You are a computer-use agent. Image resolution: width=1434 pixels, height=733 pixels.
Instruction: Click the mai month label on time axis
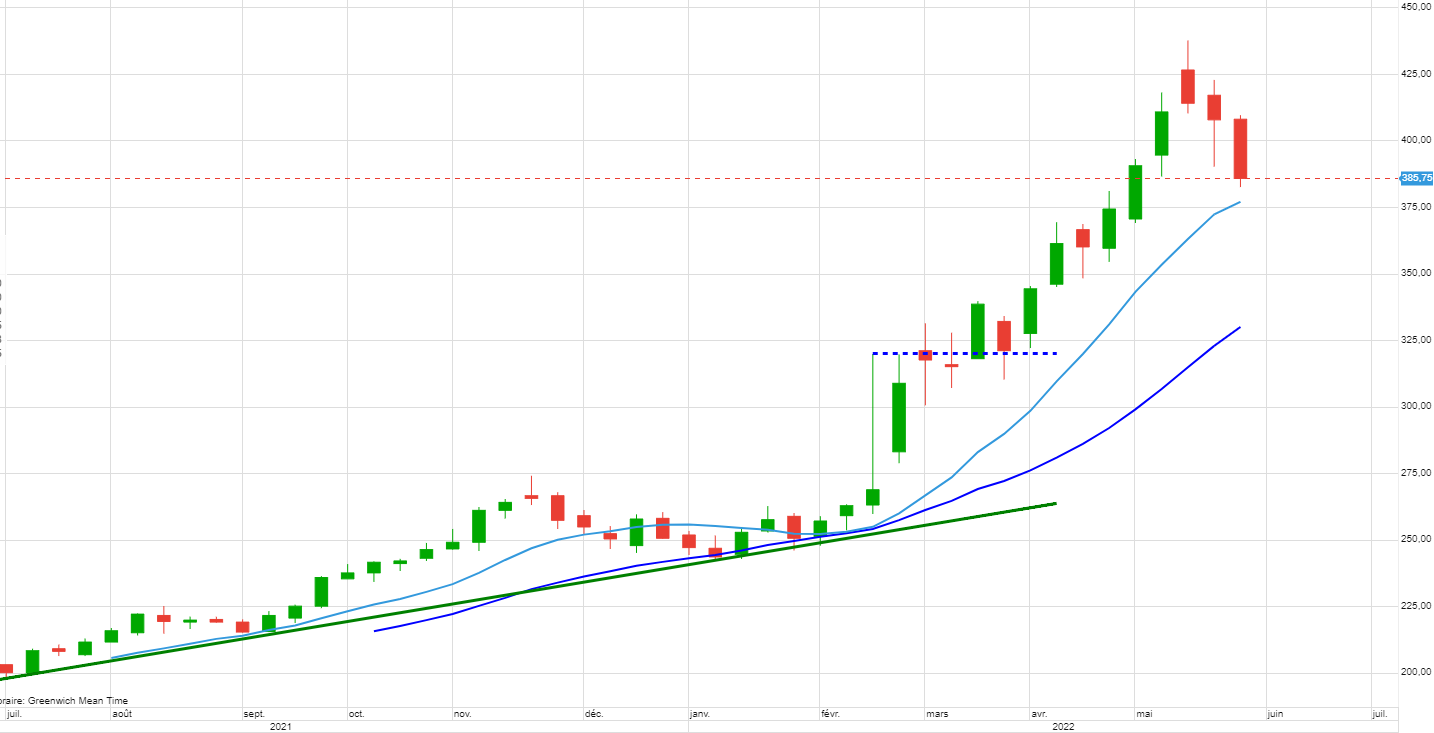(x=1145, y=714)
